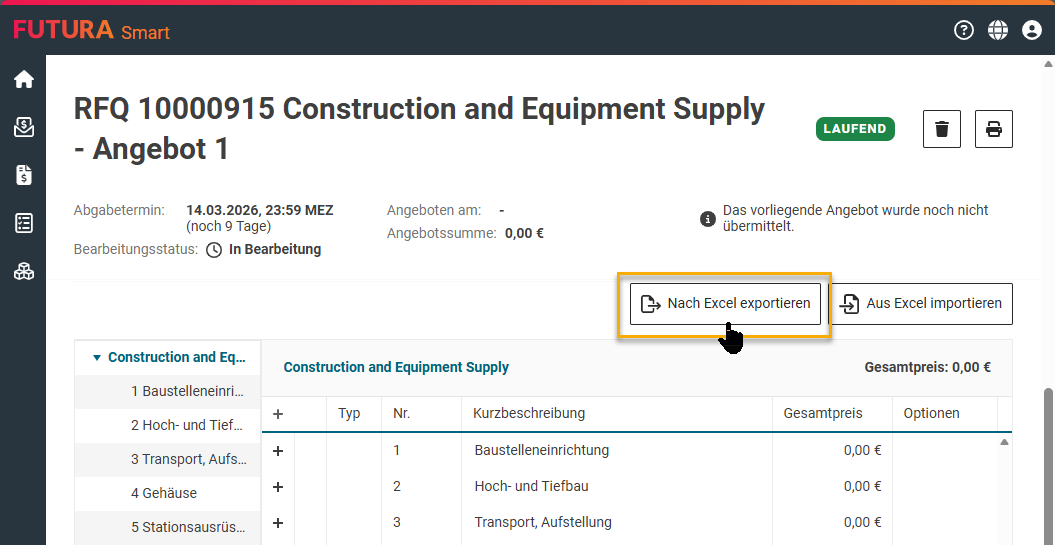
Task: Expand row 1 Baustelleneinrichtung with plus
Action: pos(278,451)
